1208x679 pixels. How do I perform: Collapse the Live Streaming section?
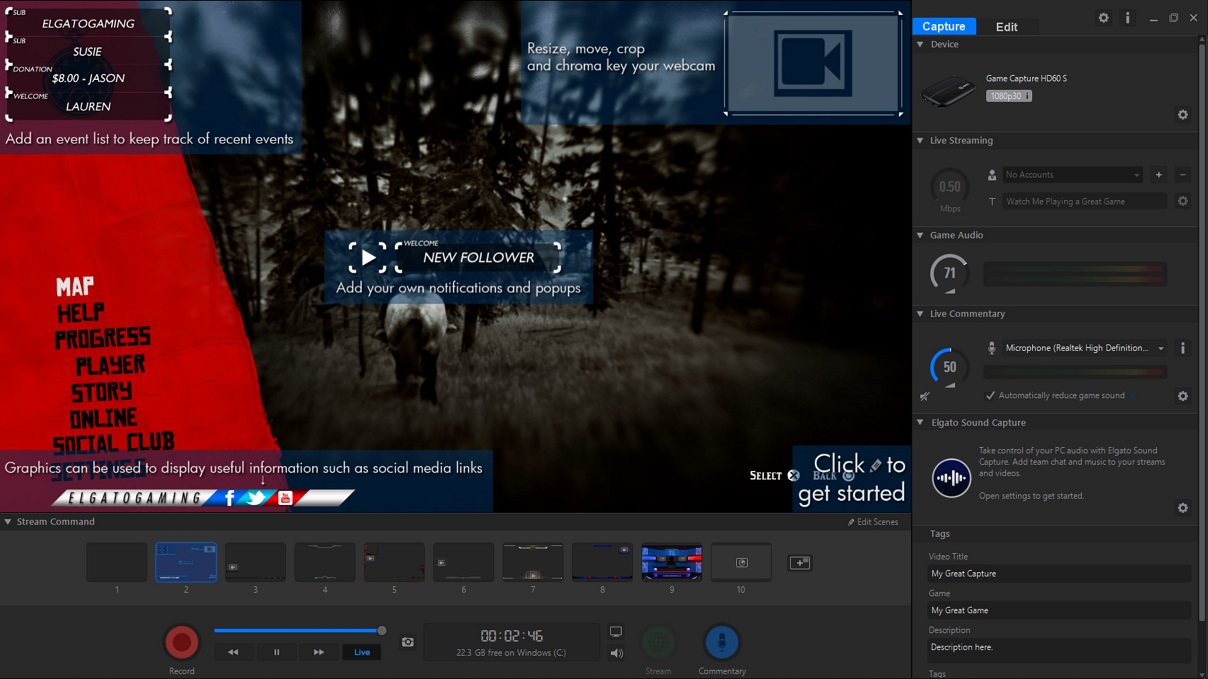(920, 141)
